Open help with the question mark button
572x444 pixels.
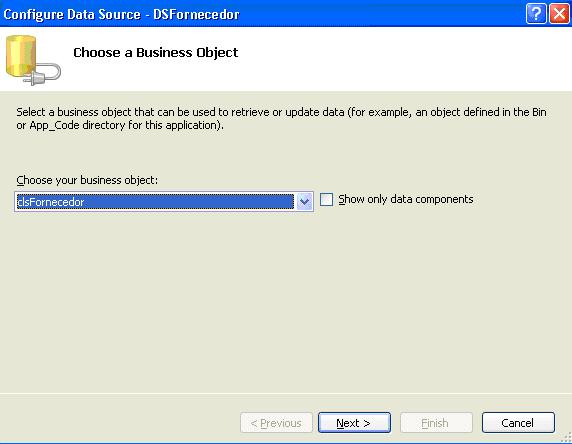pos(536,14)
